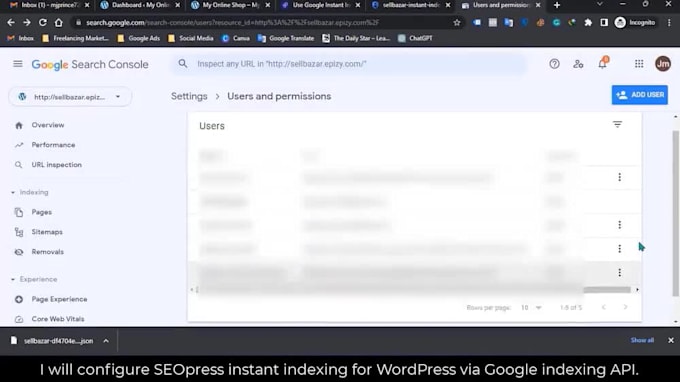This screenshot has height=382, width=680.
Task: Change rows per page dropdown
Action: [531, 307]
